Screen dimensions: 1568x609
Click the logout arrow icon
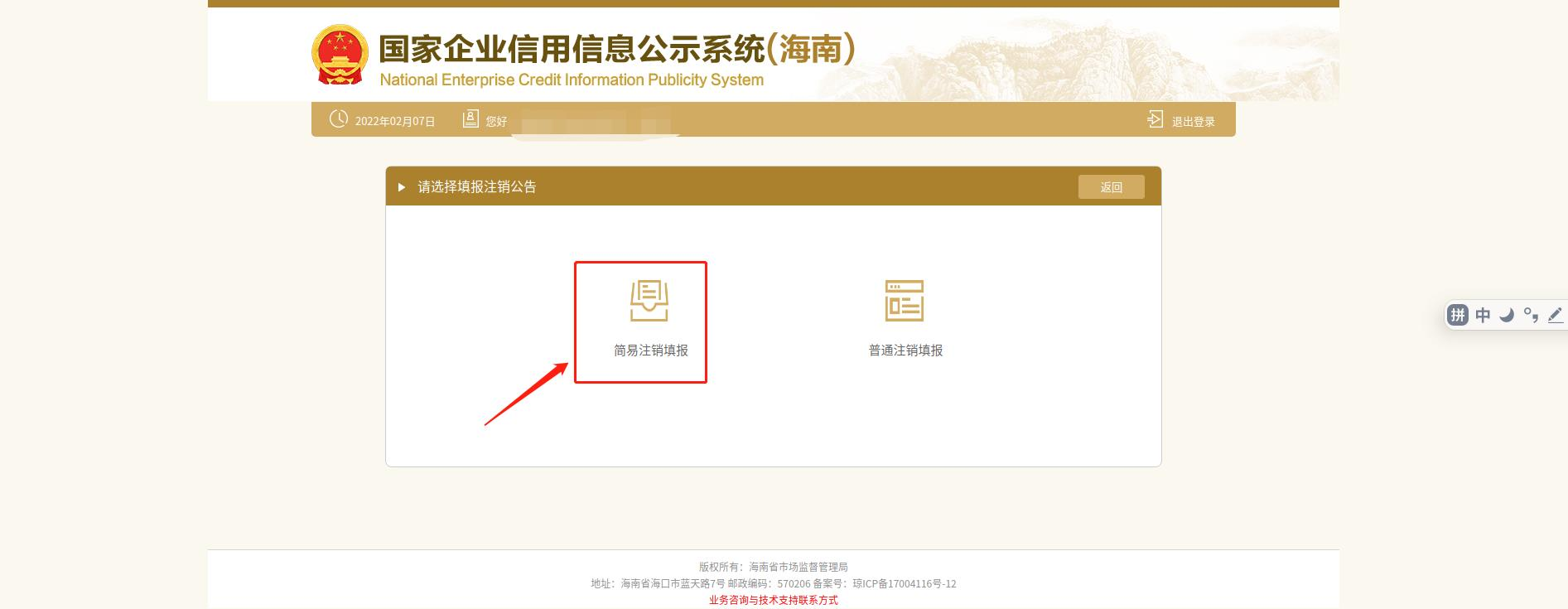[1155, 119]
